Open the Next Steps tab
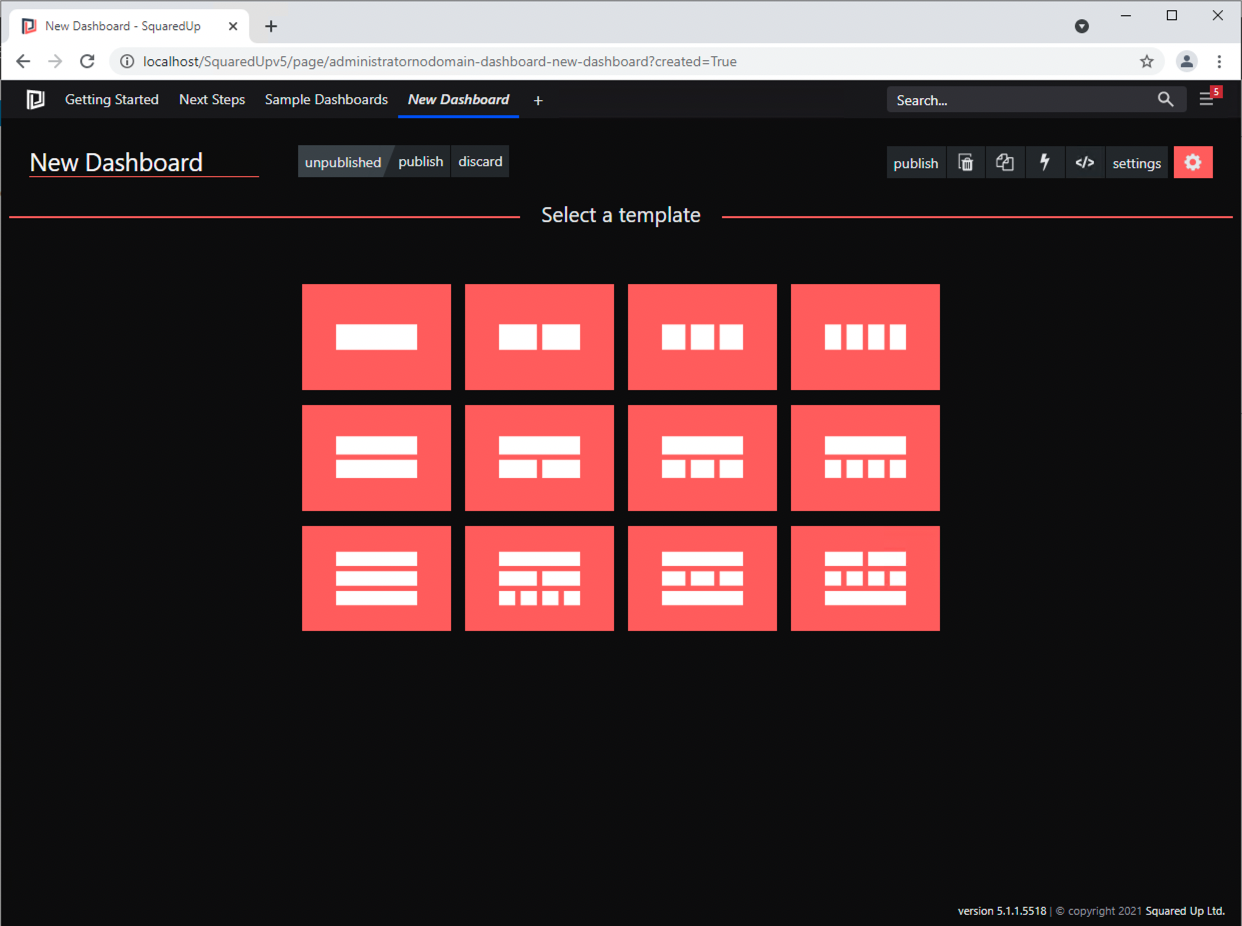The width and height of the screenshot is (1242, 926). pos(212,100)
